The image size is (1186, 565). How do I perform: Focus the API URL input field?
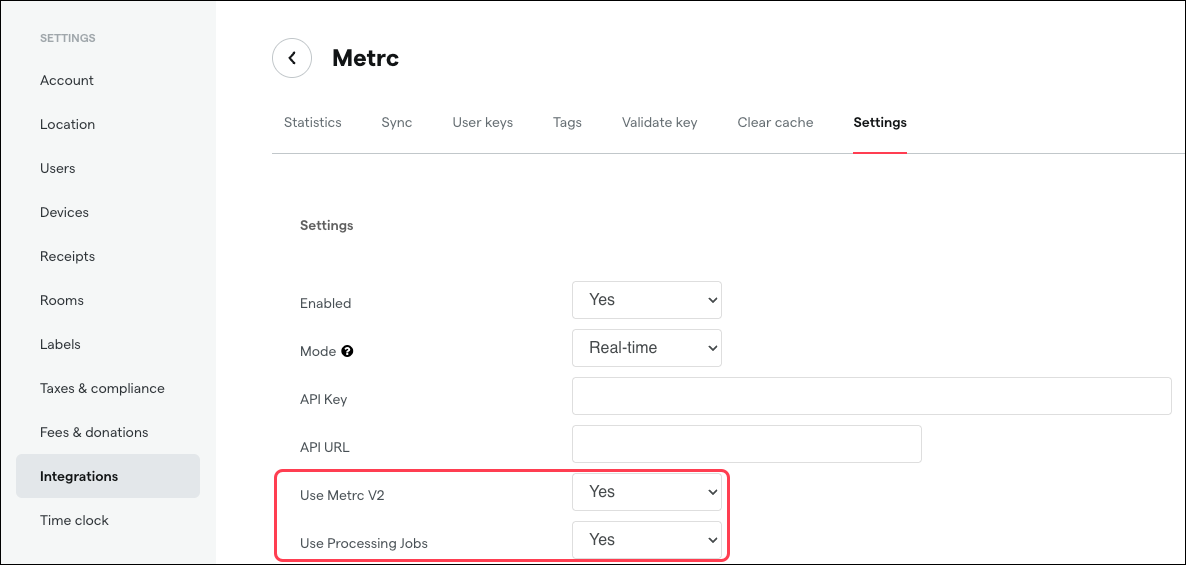(x=747, y=444)
